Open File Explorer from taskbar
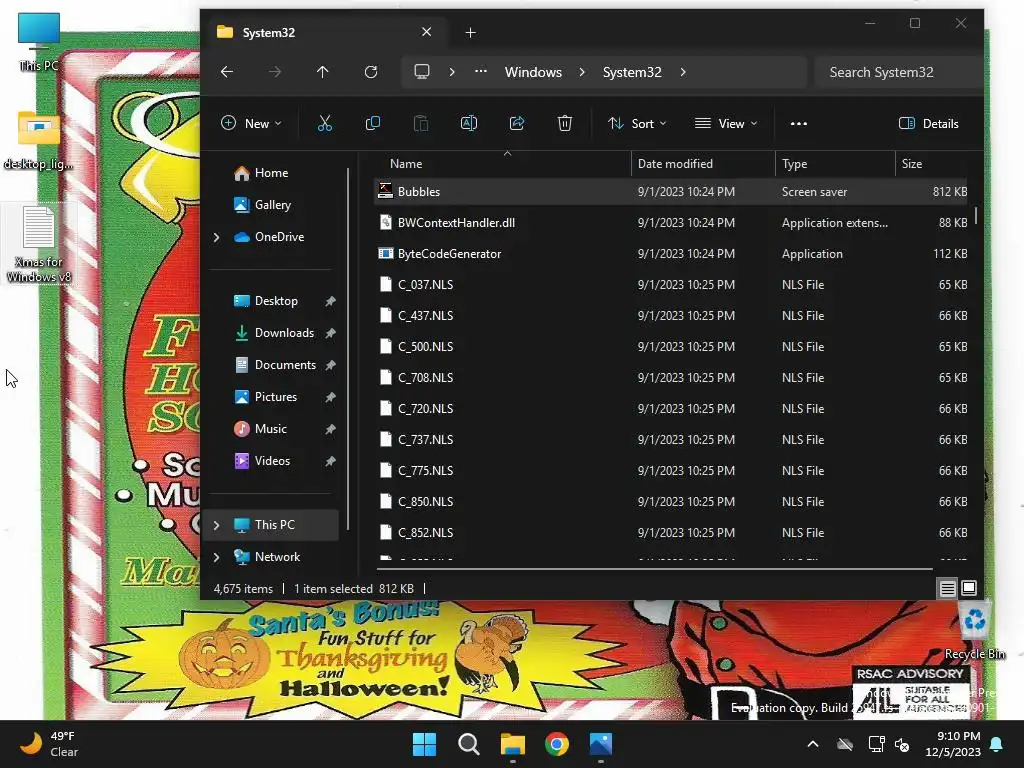 pos(513,744)
